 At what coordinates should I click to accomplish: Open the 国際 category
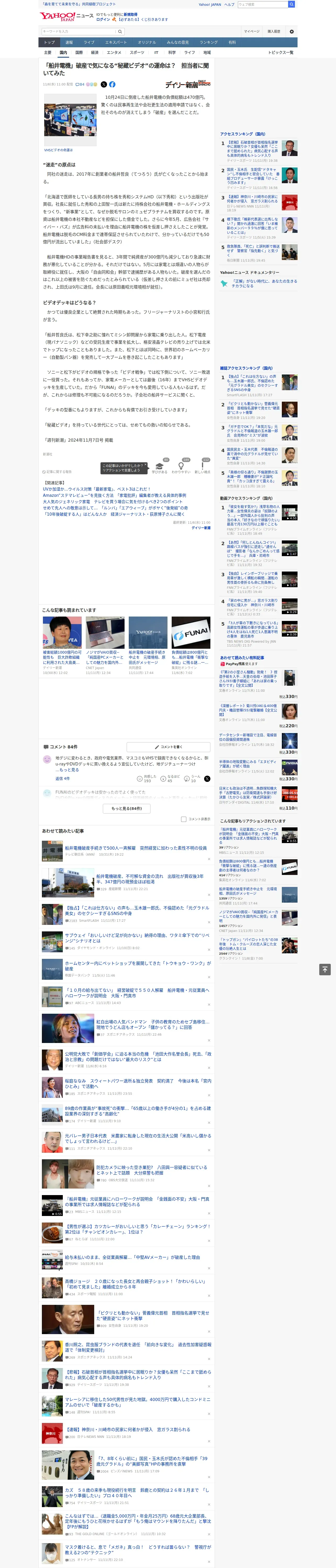tap(79, 52)
